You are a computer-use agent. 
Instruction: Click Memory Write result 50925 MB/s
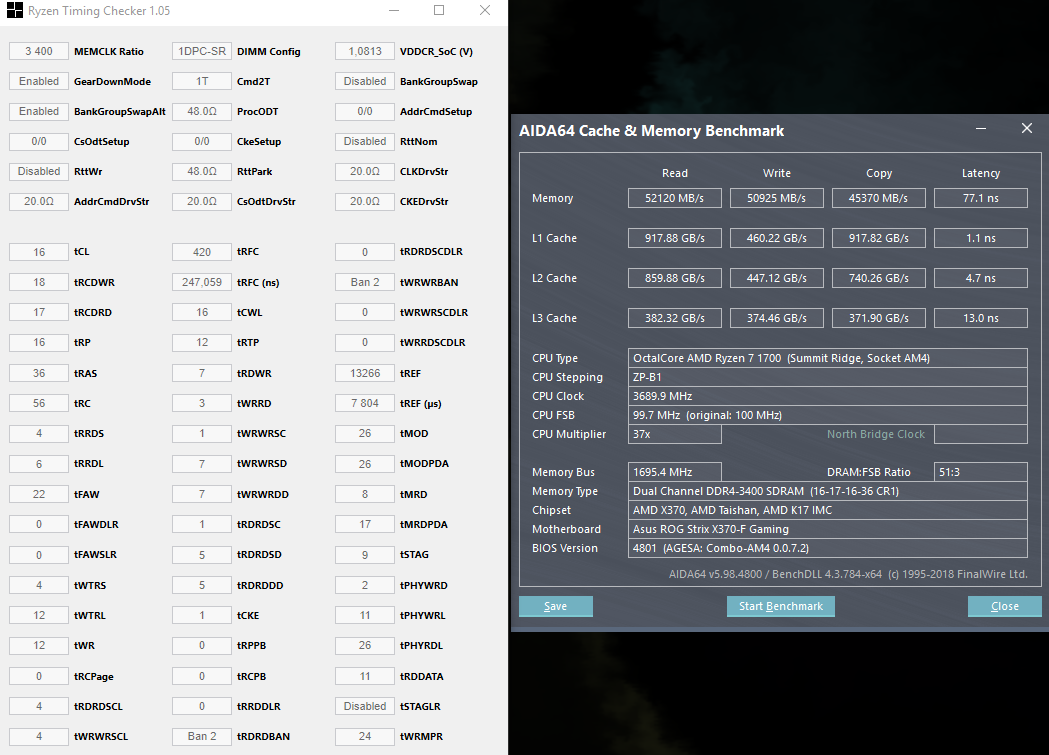[776, 198]
